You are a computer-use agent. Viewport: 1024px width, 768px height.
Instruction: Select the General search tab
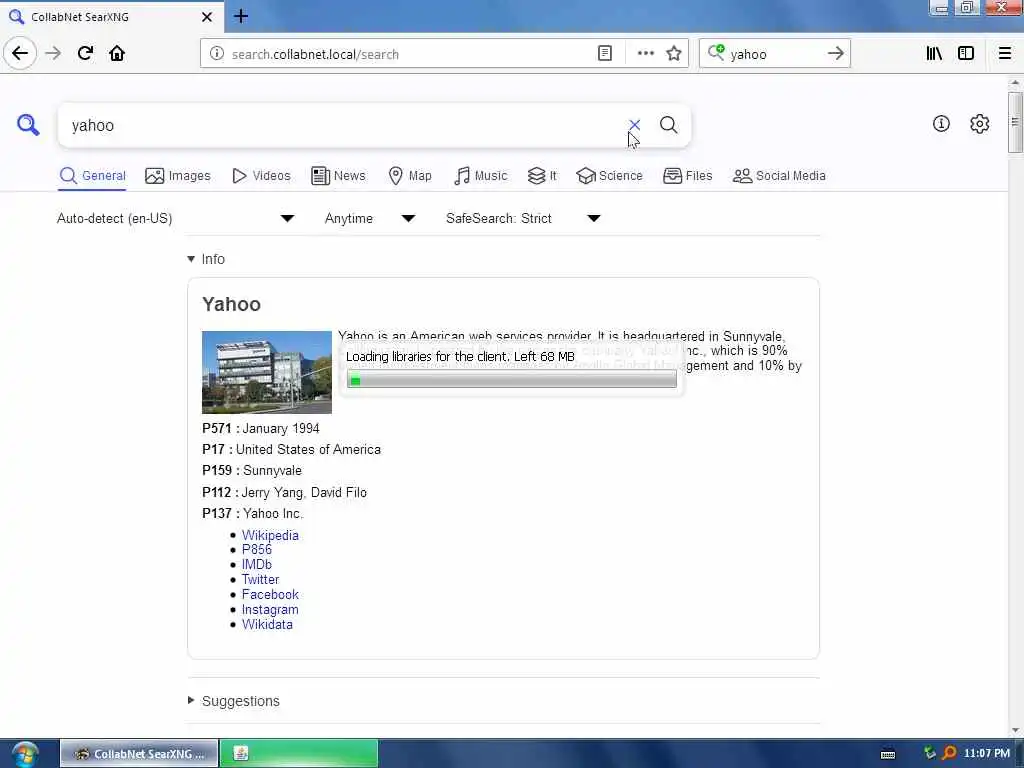coord(92,176)
